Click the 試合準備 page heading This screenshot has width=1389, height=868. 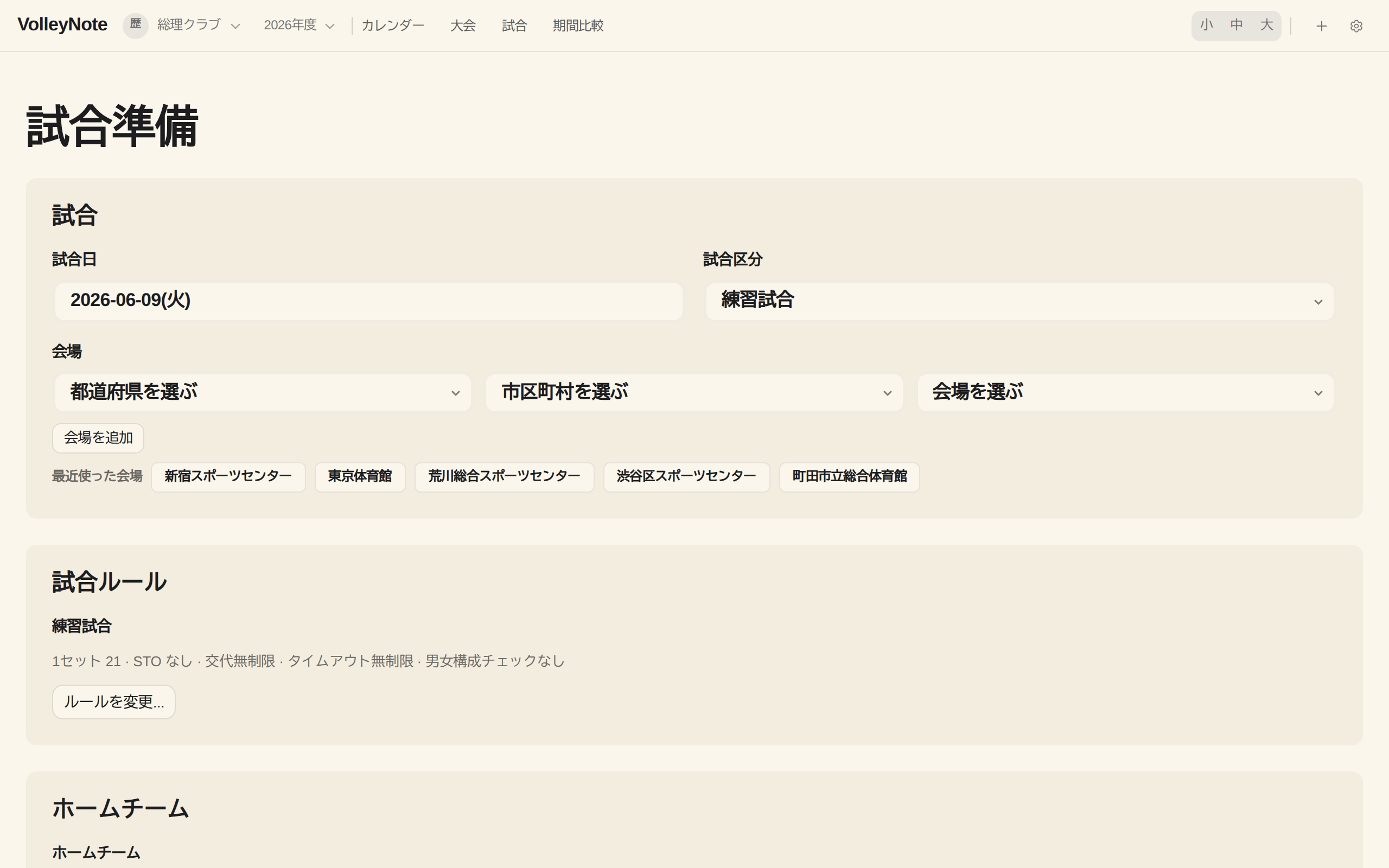(x=112, y=126)
